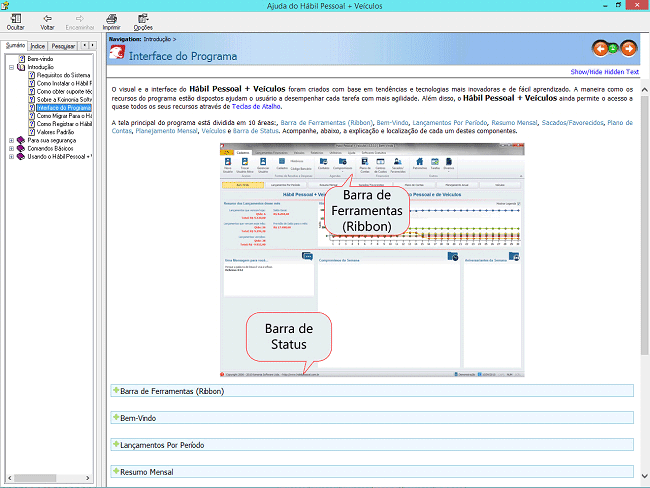Click the Valores Padrão page icon
This screenshot has width=650, height=488.
click(32, 132)
